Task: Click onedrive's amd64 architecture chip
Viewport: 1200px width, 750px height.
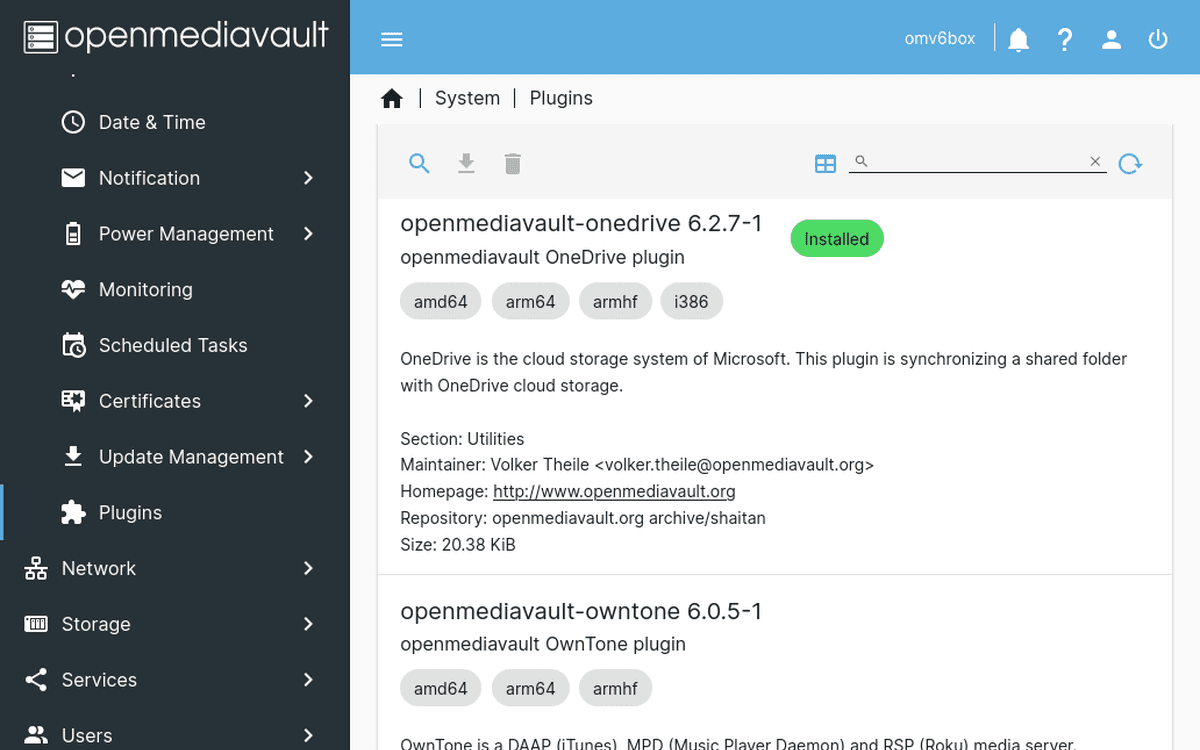Action: [441, 301]
